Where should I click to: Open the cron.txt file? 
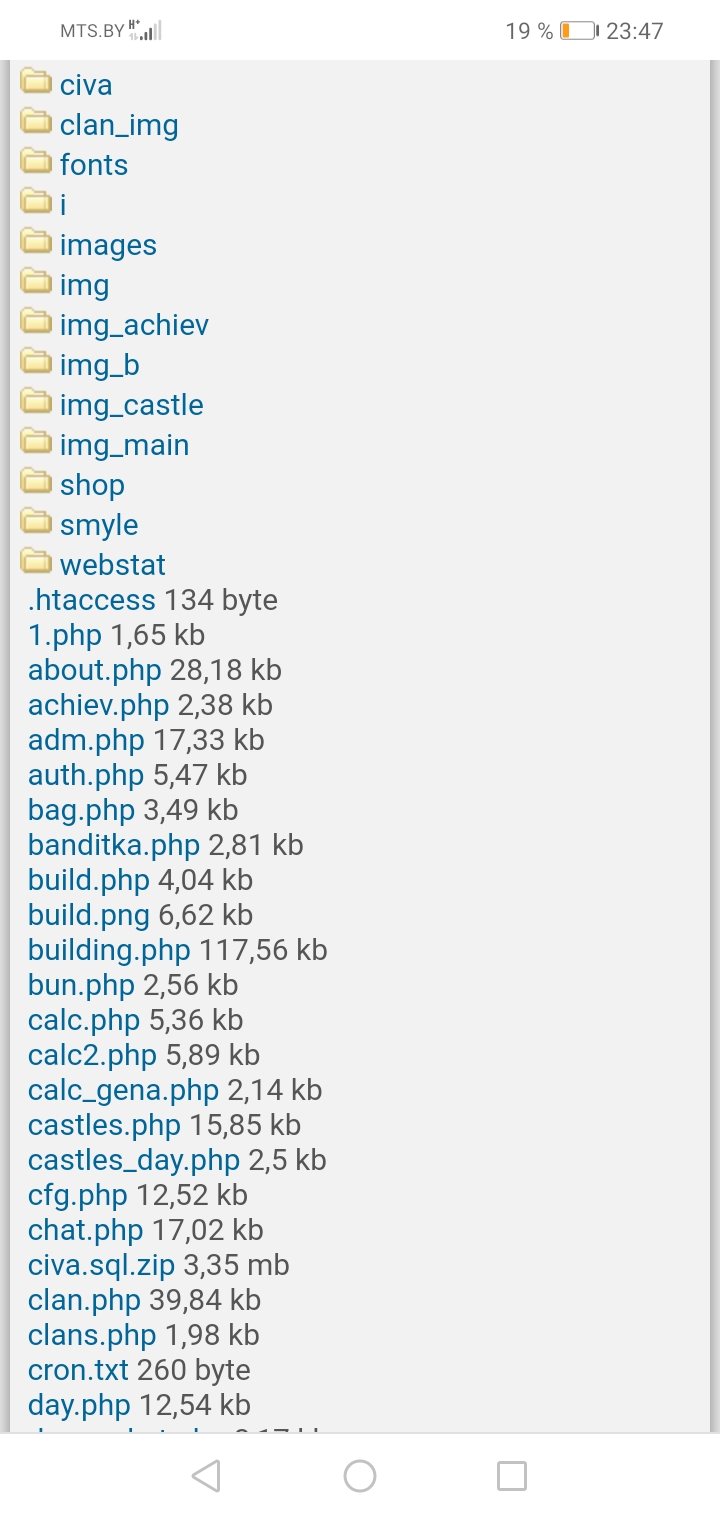(x=78, y=1370)
